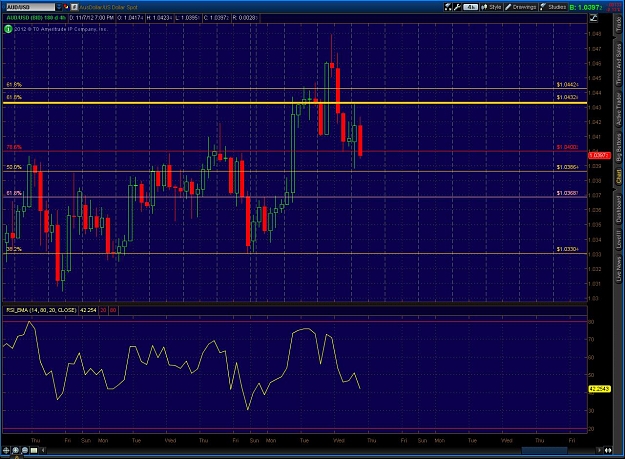Open the symbol selector dropdown arrow

pyautogui.click(x=59, y=7)
